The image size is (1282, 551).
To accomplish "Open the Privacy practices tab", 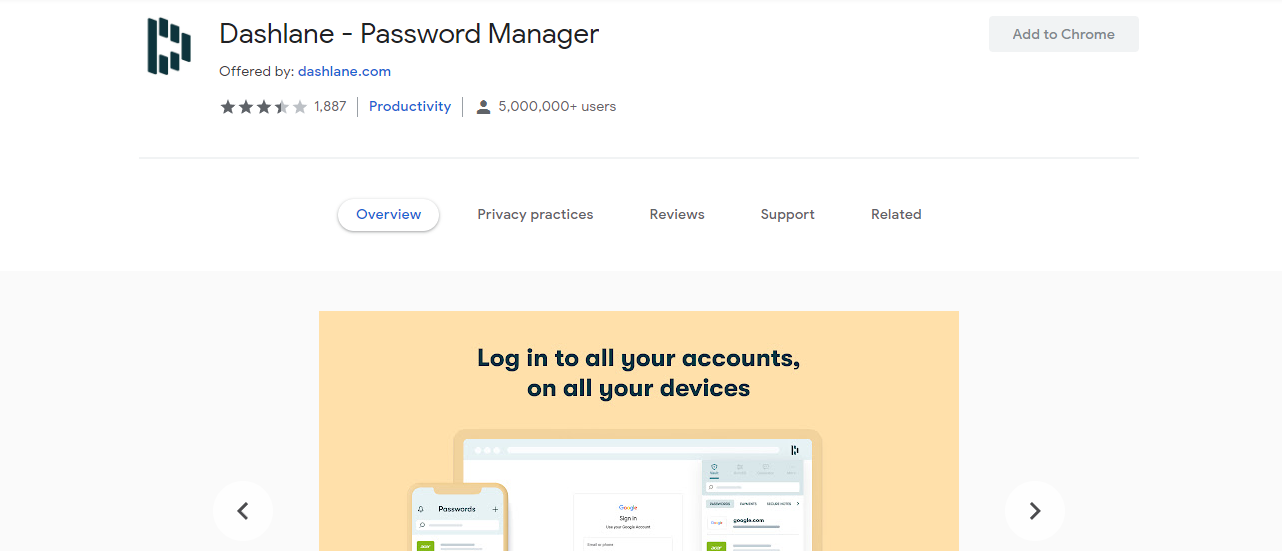I will (x=535, y=214).
